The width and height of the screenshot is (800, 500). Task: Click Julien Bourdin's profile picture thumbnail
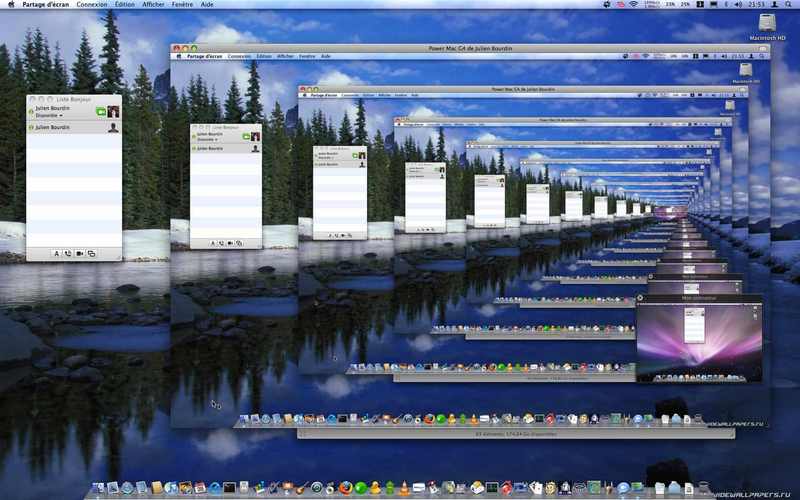(x=113, y=112)
